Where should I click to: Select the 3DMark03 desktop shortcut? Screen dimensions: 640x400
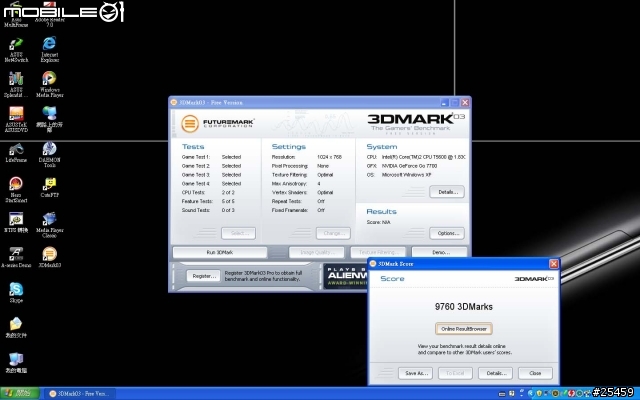coord(49,258)
